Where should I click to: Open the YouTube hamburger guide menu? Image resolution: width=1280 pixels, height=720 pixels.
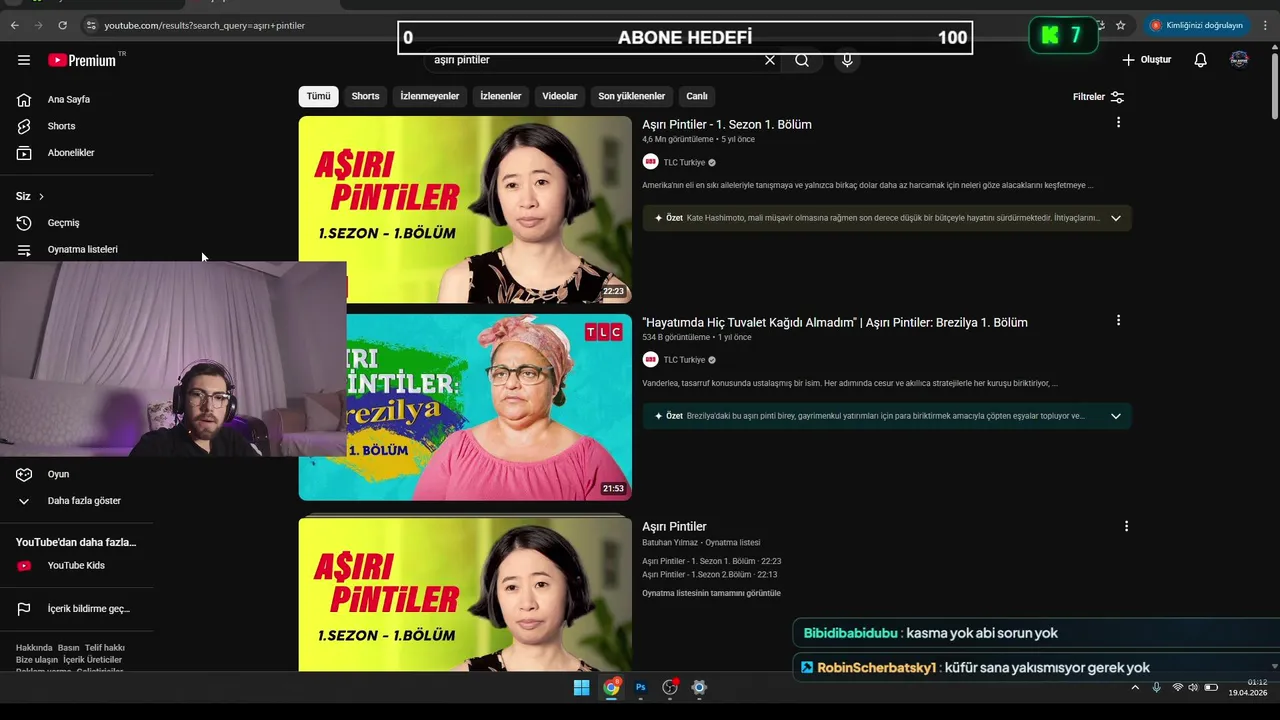(x=24, y=60)
